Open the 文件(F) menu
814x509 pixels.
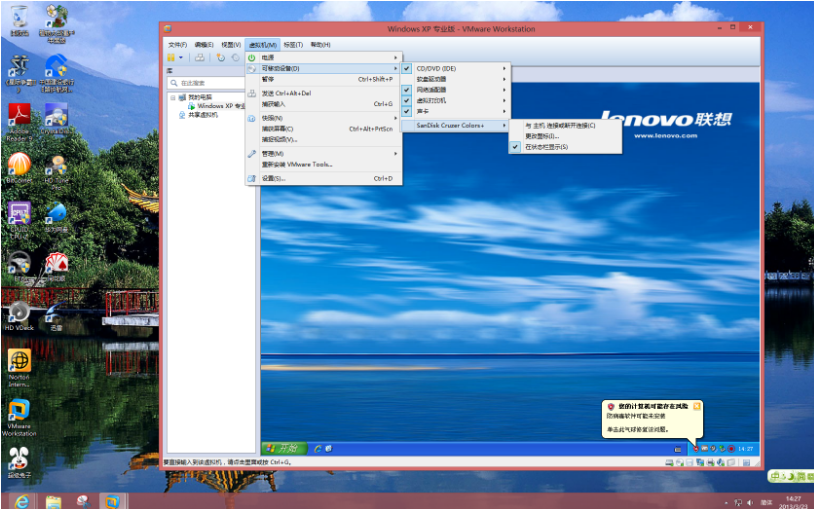[178, 45]
